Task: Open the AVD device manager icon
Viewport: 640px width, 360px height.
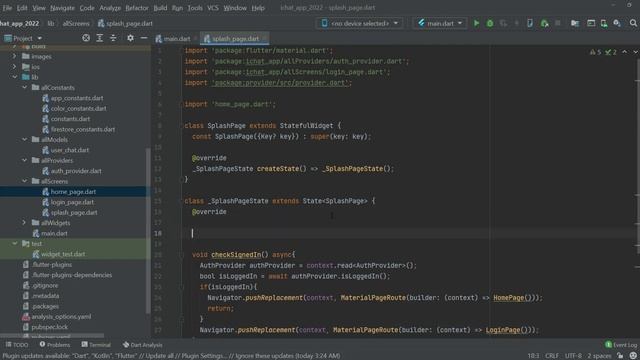Action: tap(604, 23)
